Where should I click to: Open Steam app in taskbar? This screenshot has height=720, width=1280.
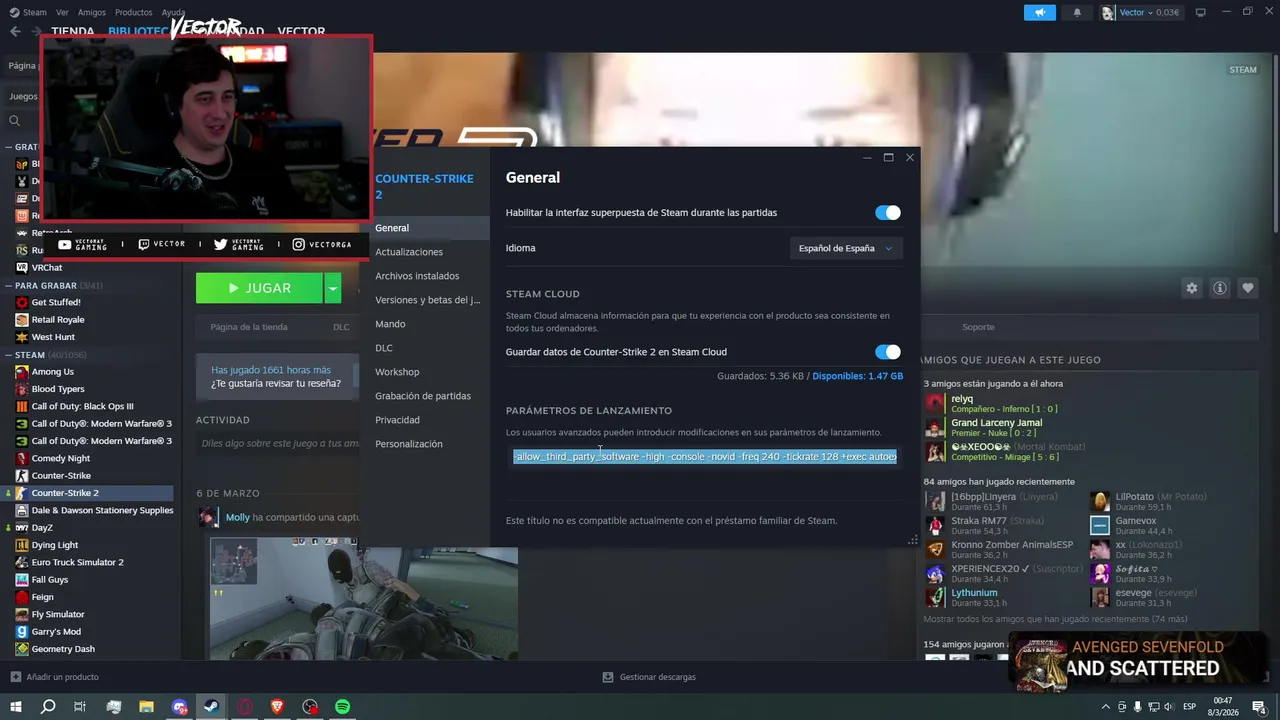212,706
